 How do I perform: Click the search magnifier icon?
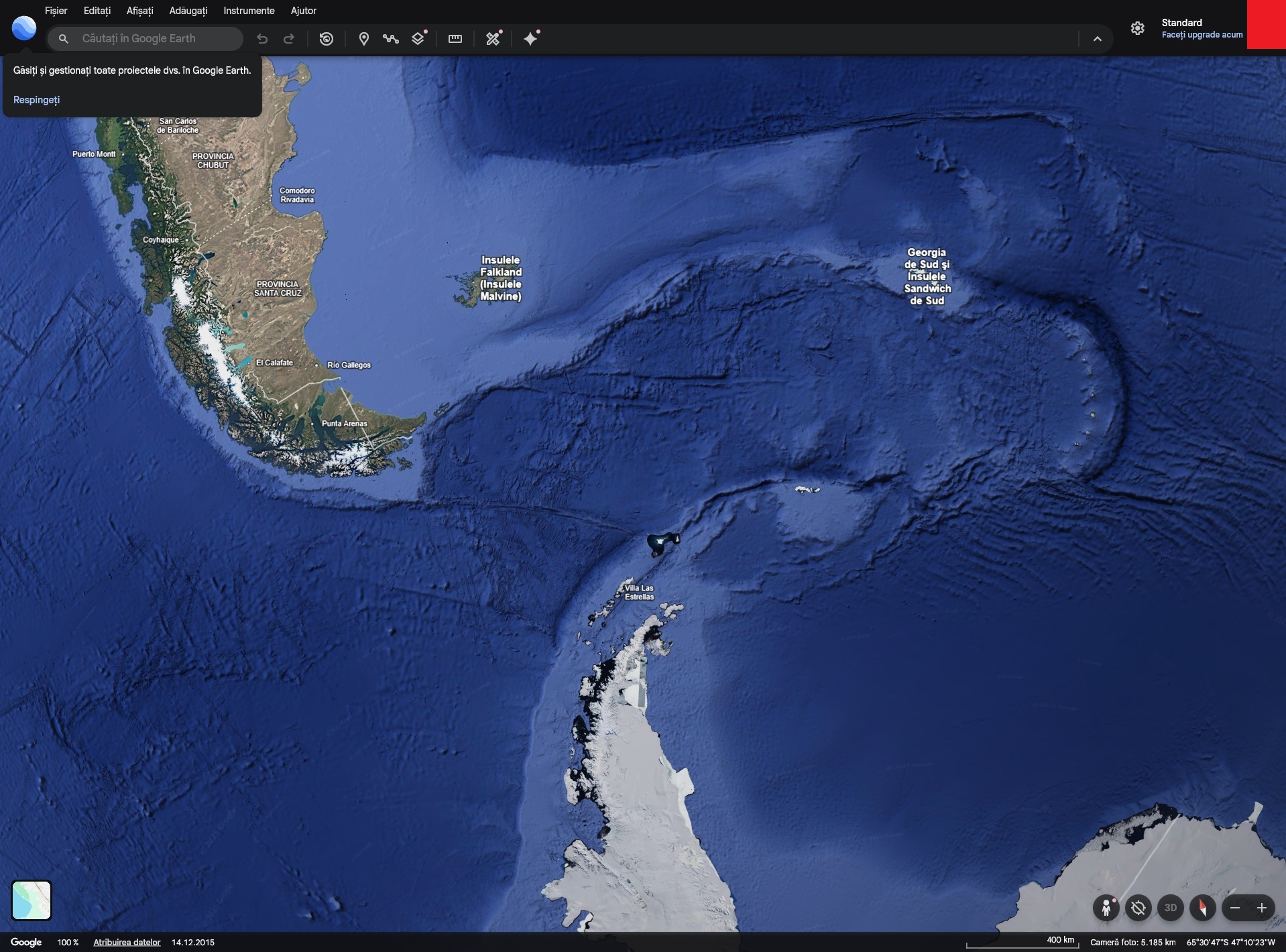pyautogui.click(x=64, y=39)
